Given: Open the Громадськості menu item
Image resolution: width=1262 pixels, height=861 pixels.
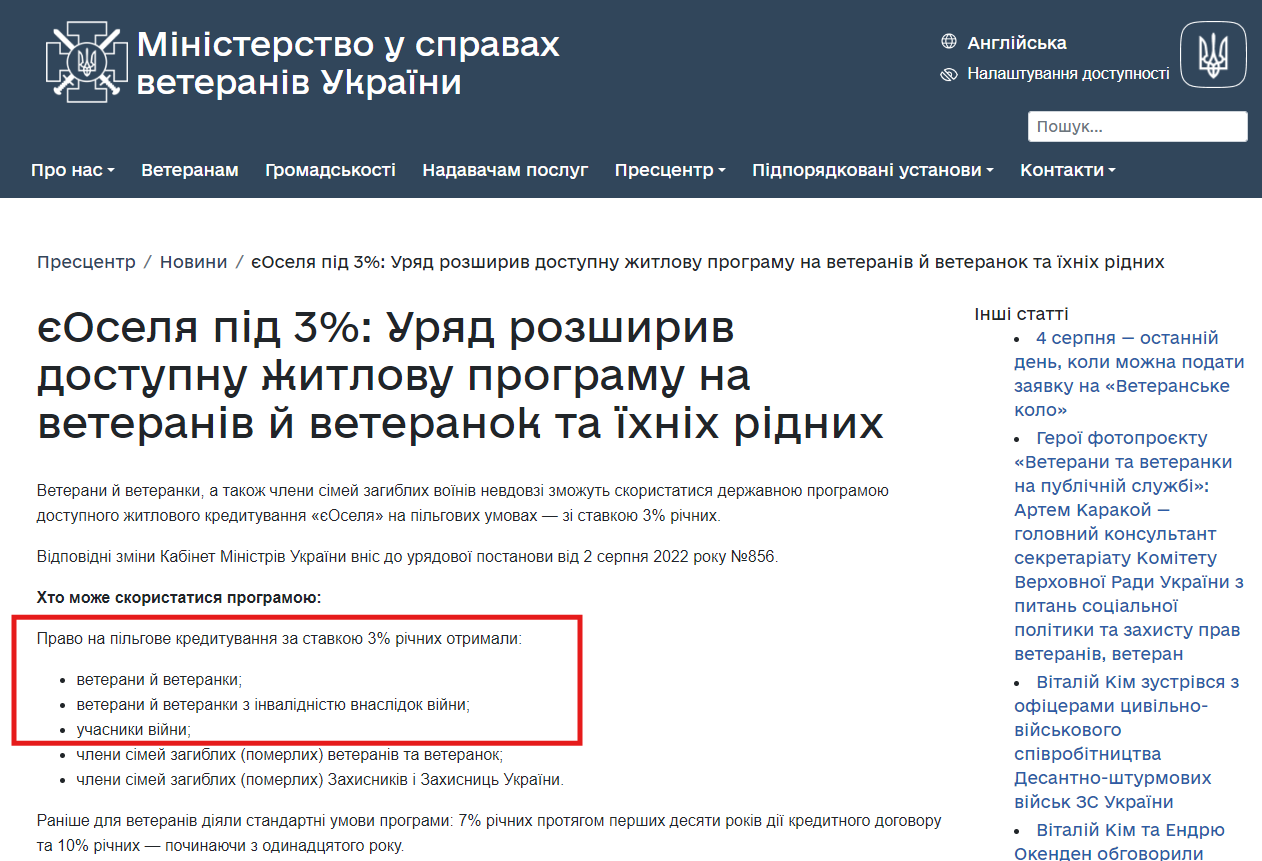Looking at the screenshot, I should (330, 170).
